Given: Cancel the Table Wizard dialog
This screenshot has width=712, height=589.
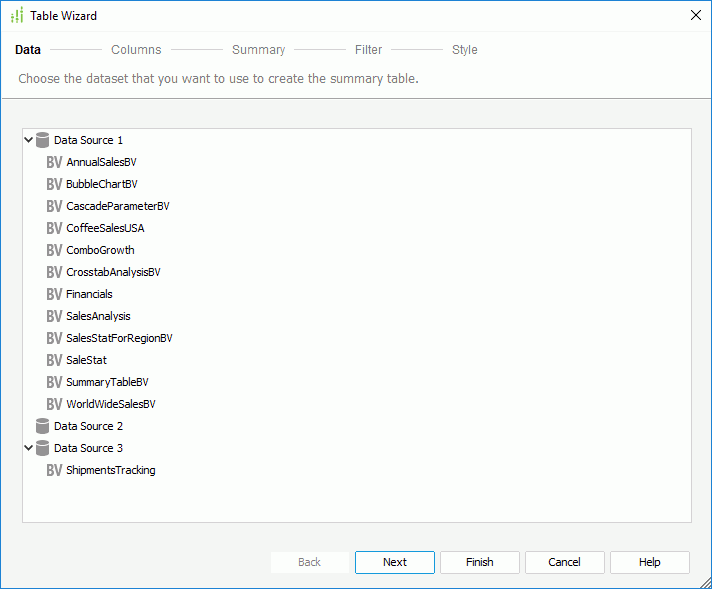Looking at the screenshot, I should click(x=565, y=562).
